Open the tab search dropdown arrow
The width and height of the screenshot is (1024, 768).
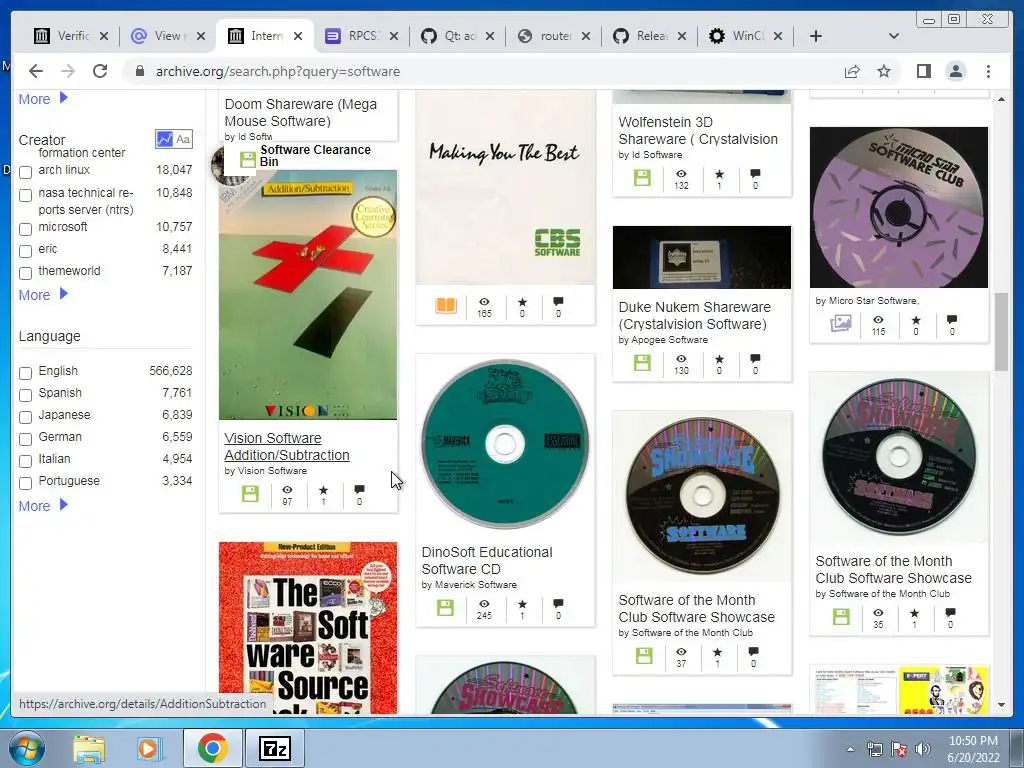[894, 36]
